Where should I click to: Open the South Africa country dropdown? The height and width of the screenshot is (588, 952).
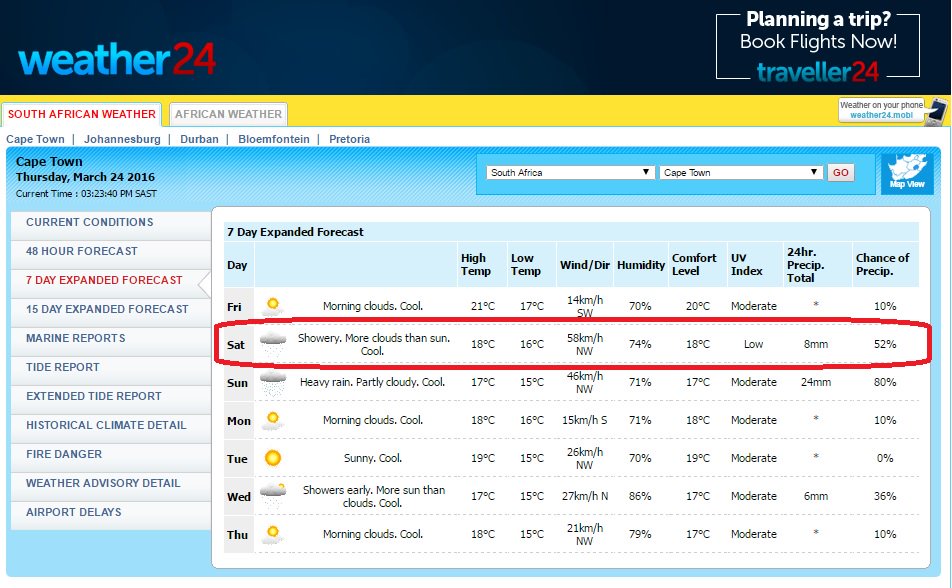click(x=570, y=173)
